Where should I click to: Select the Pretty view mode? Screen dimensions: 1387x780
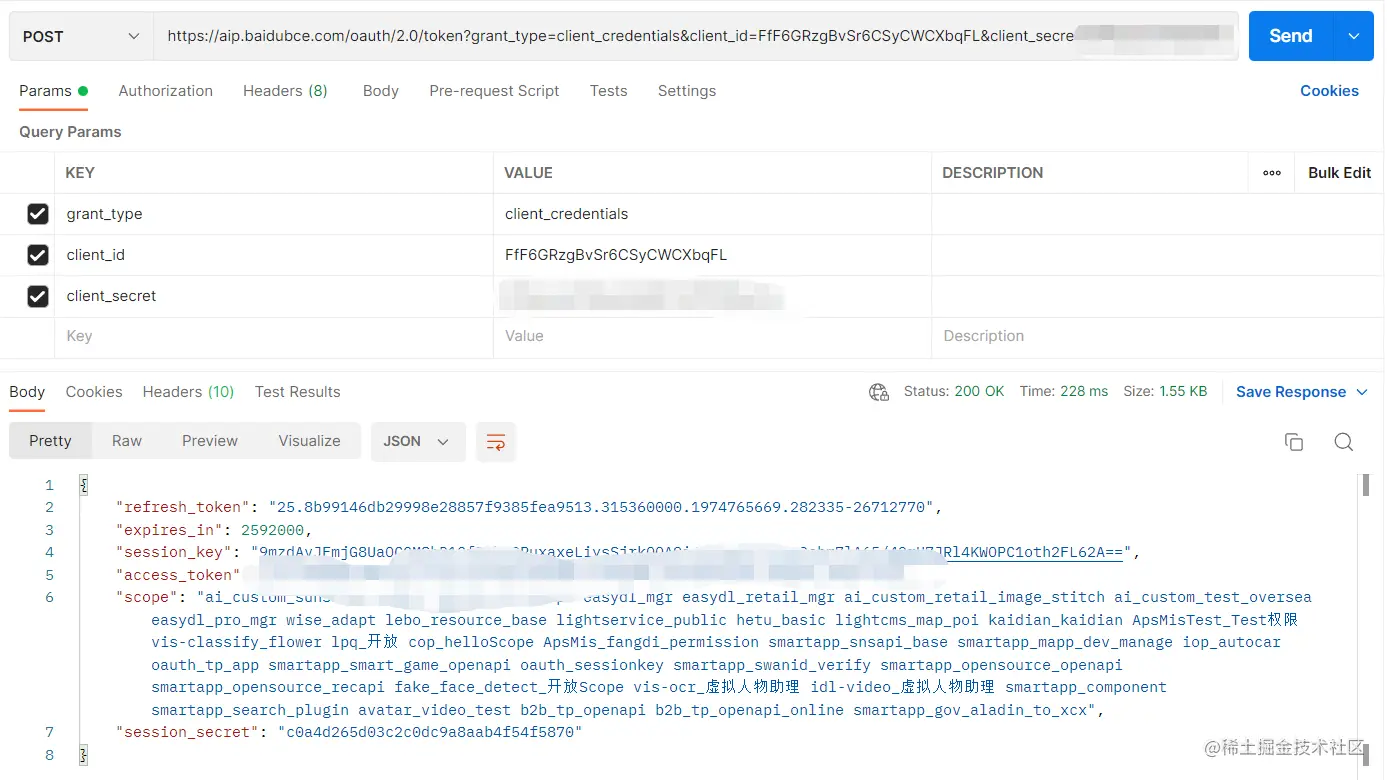coord(50,441)
